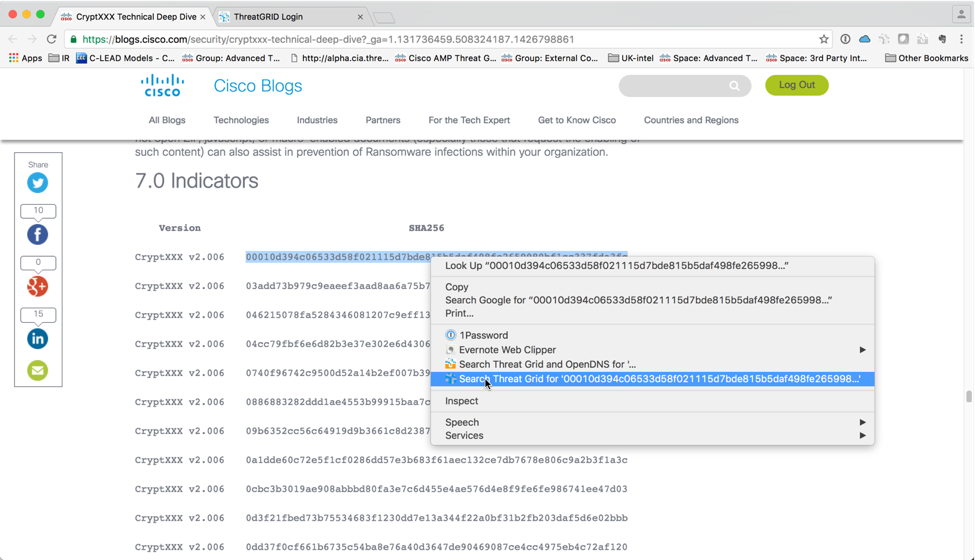The image size is (975, 560).
Task: Choose Look Up for the selected hash
Action: (652, 265)
